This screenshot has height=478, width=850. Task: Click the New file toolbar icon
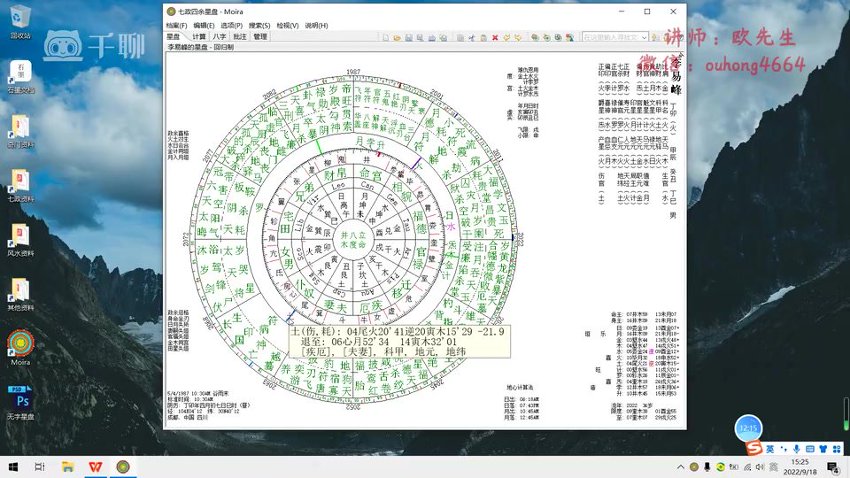click(385, 37)
